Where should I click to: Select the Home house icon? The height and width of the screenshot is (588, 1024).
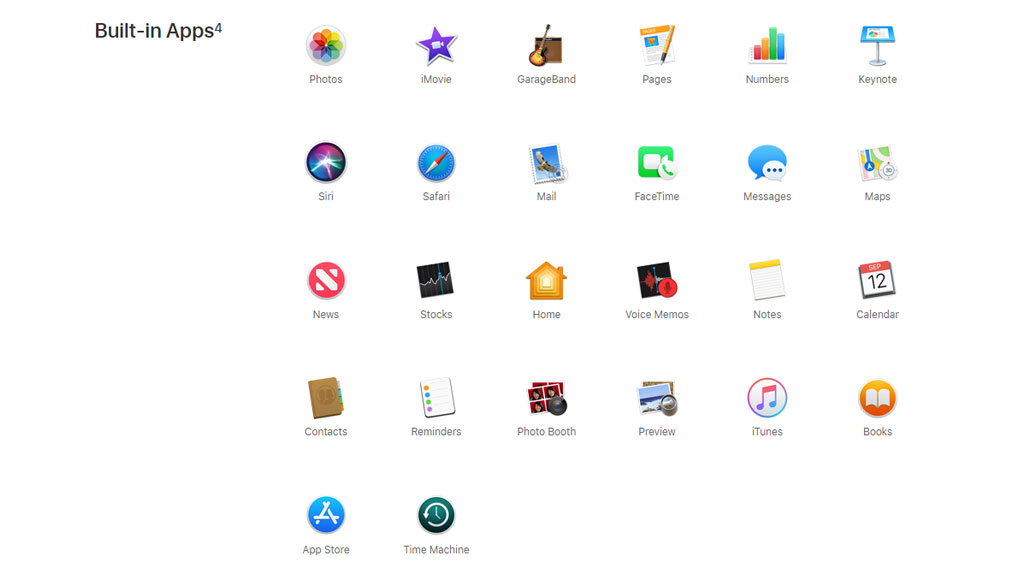tap(547, 280)
